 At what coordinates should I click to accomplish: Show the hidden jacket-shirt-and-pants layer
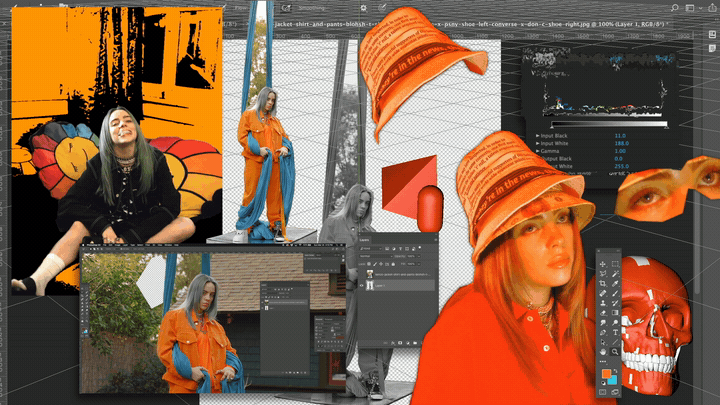[361, 275]
